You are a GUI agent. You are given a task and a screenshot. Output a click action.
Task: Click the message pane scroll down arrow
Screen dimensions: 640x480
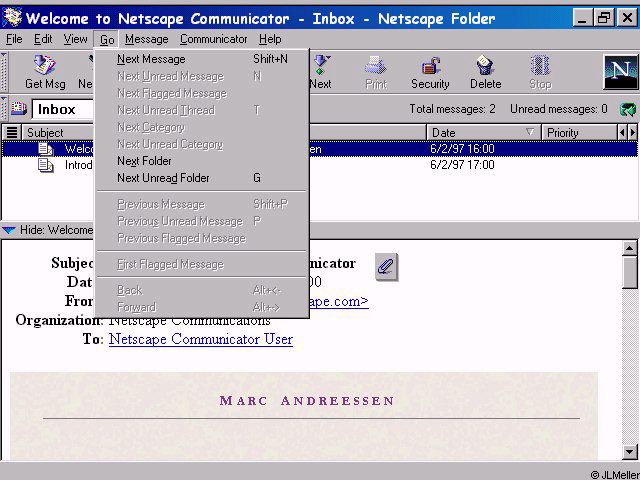[629, 451]
